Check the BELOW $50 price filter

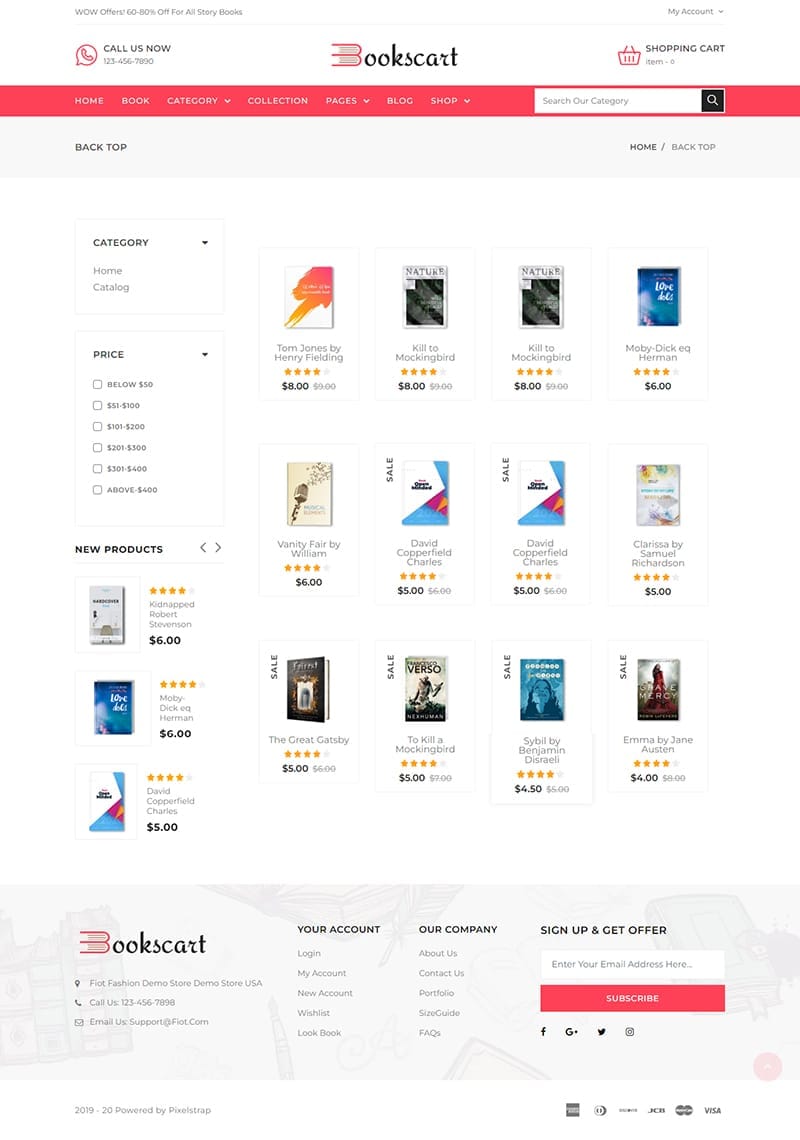[x=97, y=384]
